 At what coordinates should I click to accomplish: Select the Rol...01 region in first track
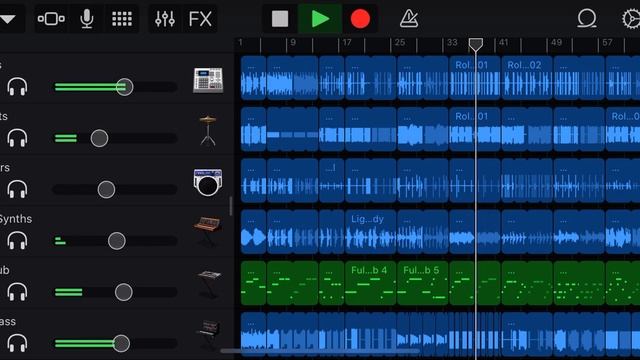475,78
